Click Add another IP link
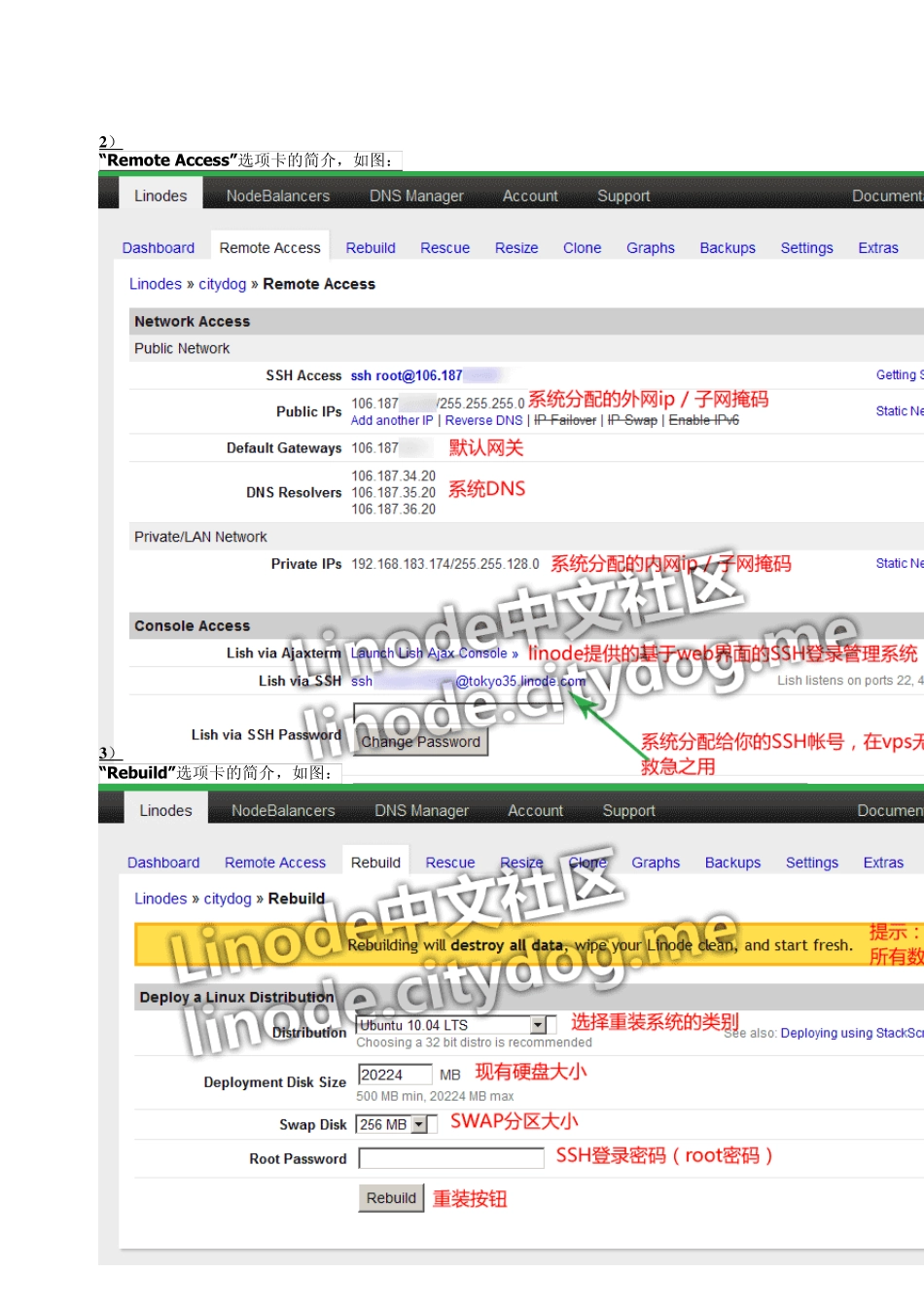The height and width of the screenshot is (1307, 924). 392,420
